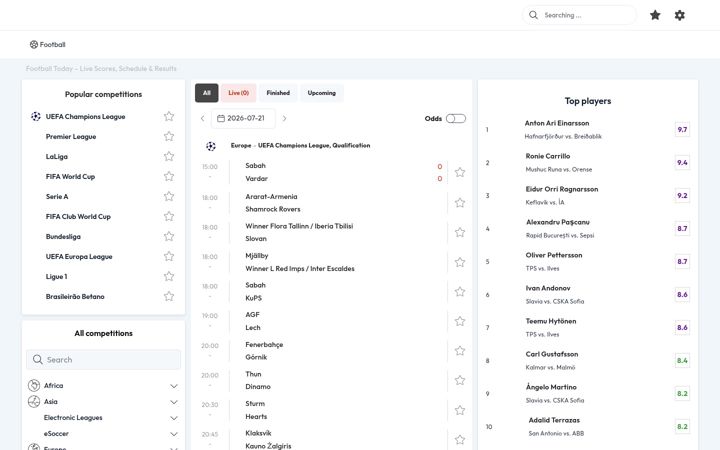Star the Sturm vs Hearts match

coord(460,410)
